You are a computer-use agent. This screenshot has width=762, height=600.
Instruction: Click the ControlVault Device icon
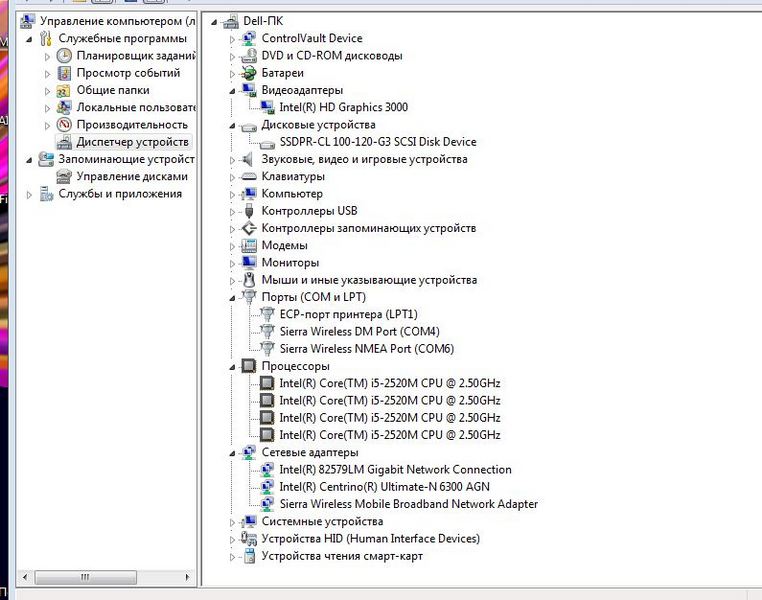[x=249, y=38]
